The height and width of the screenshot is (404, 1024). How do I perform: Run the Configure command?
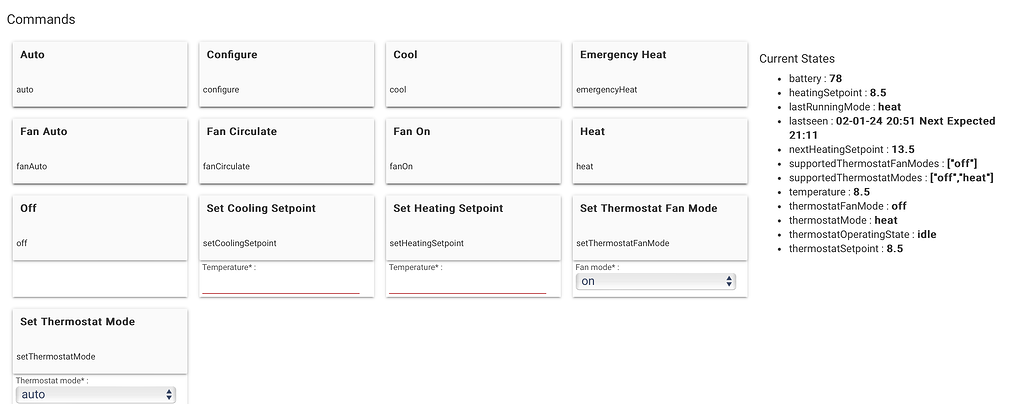tap(286, 72)
